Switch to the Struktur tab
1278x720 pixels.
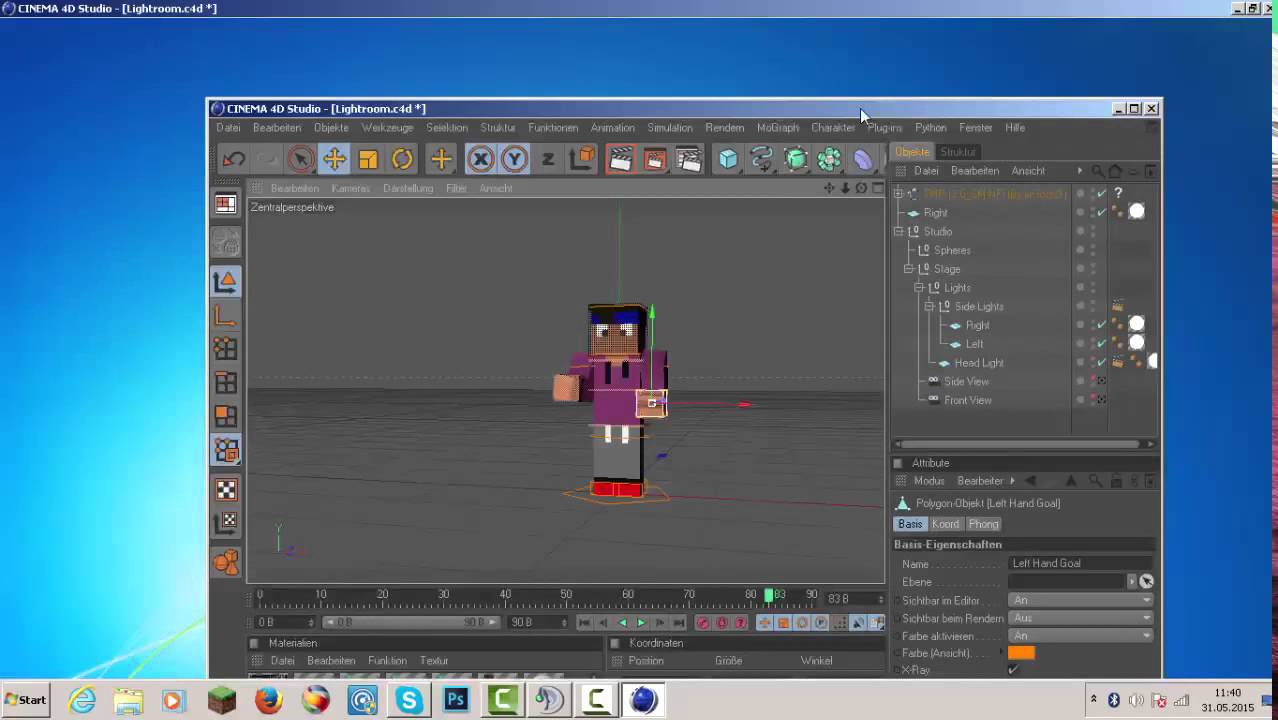957,152
